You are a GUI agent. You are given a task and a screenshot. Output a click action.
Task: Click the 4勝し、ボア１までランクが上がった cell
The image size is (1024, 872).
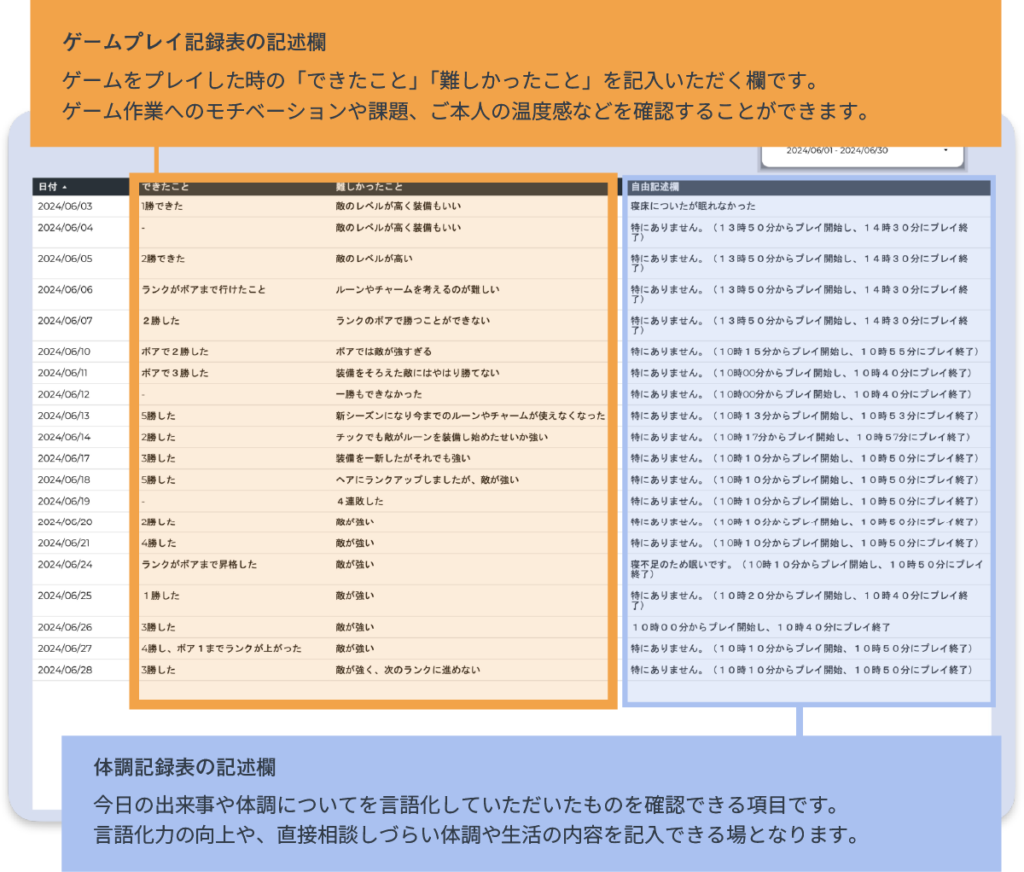[221, 648]
